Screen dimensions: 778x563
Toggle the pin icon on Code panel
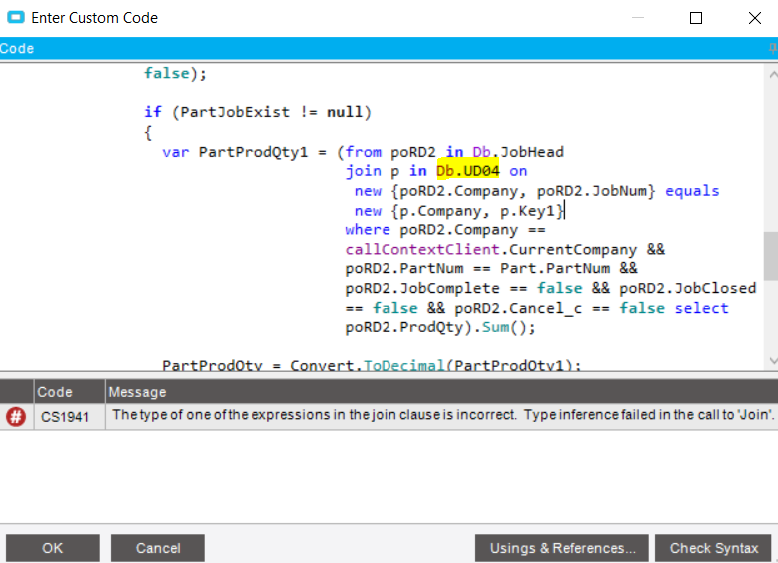[x=773, y=48]
